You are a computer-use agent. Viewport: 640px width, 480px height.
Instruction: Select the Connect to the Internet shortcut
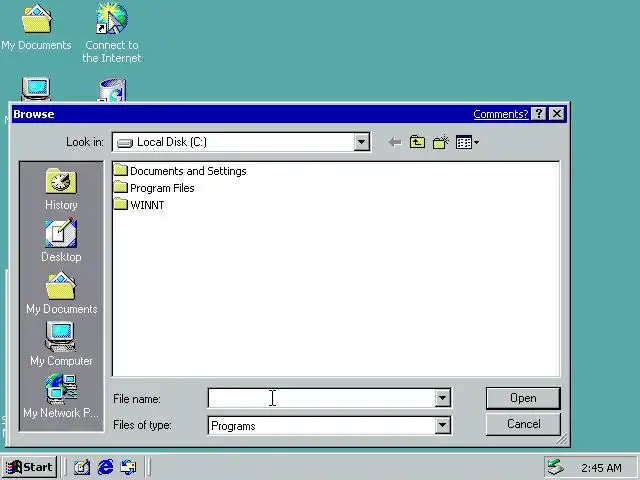tap(112, 33)
